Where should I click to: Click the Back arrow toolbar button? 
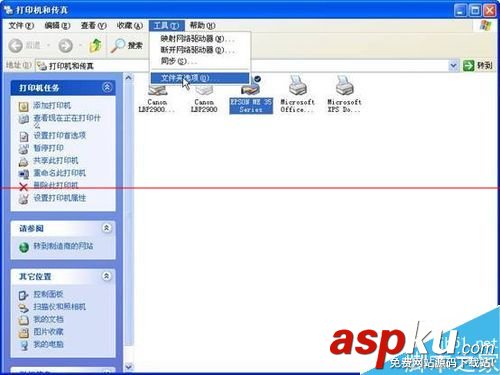click(16, 46)
